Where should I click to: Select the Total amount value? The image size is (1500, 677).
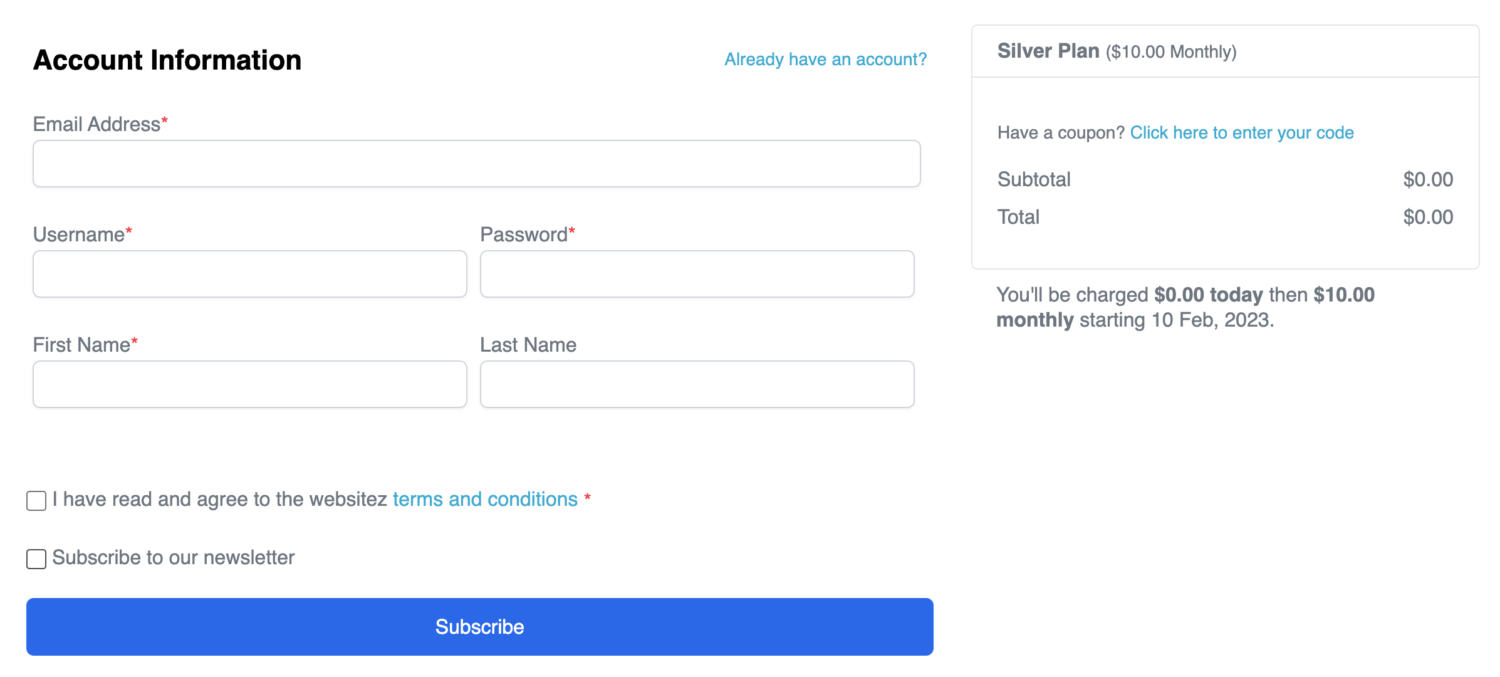click(1428, 217)
